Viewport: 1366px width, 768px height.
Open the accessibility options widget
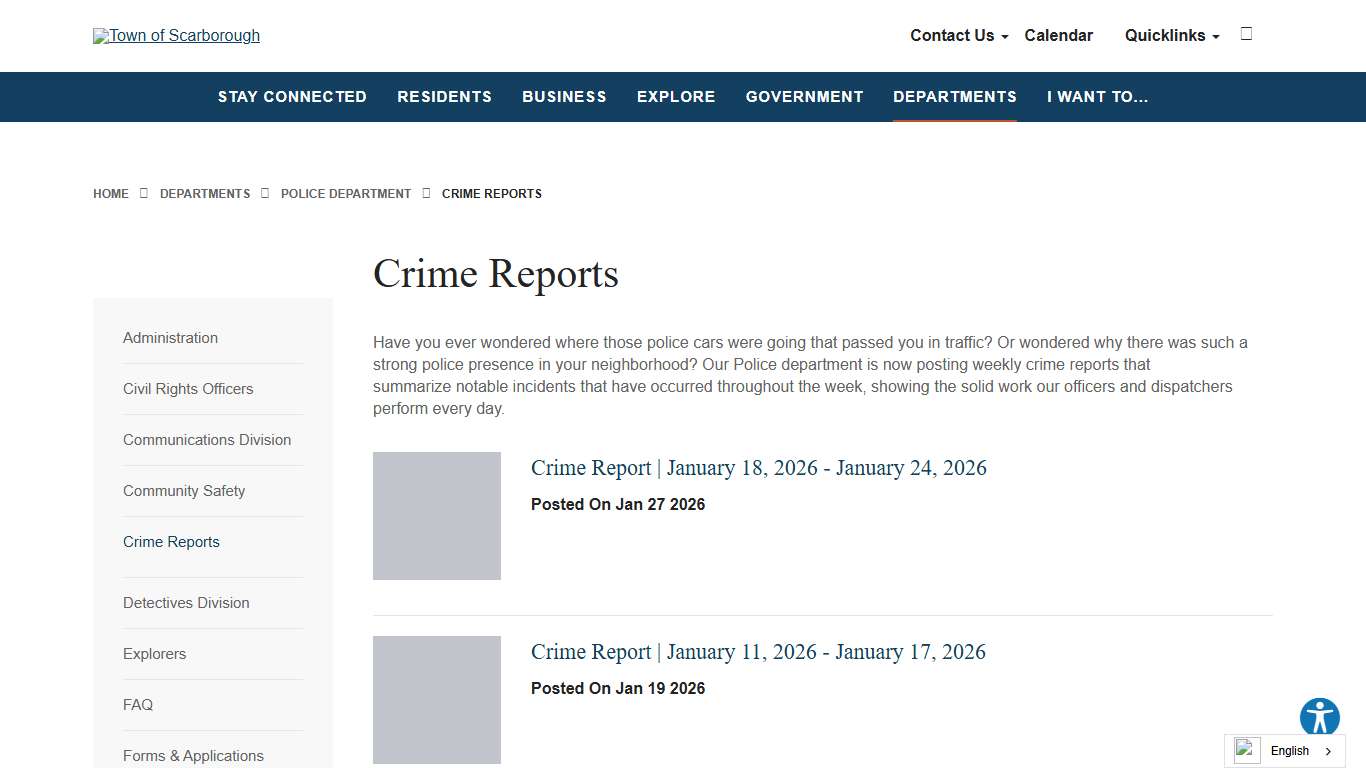click(x=1319, y=717)
